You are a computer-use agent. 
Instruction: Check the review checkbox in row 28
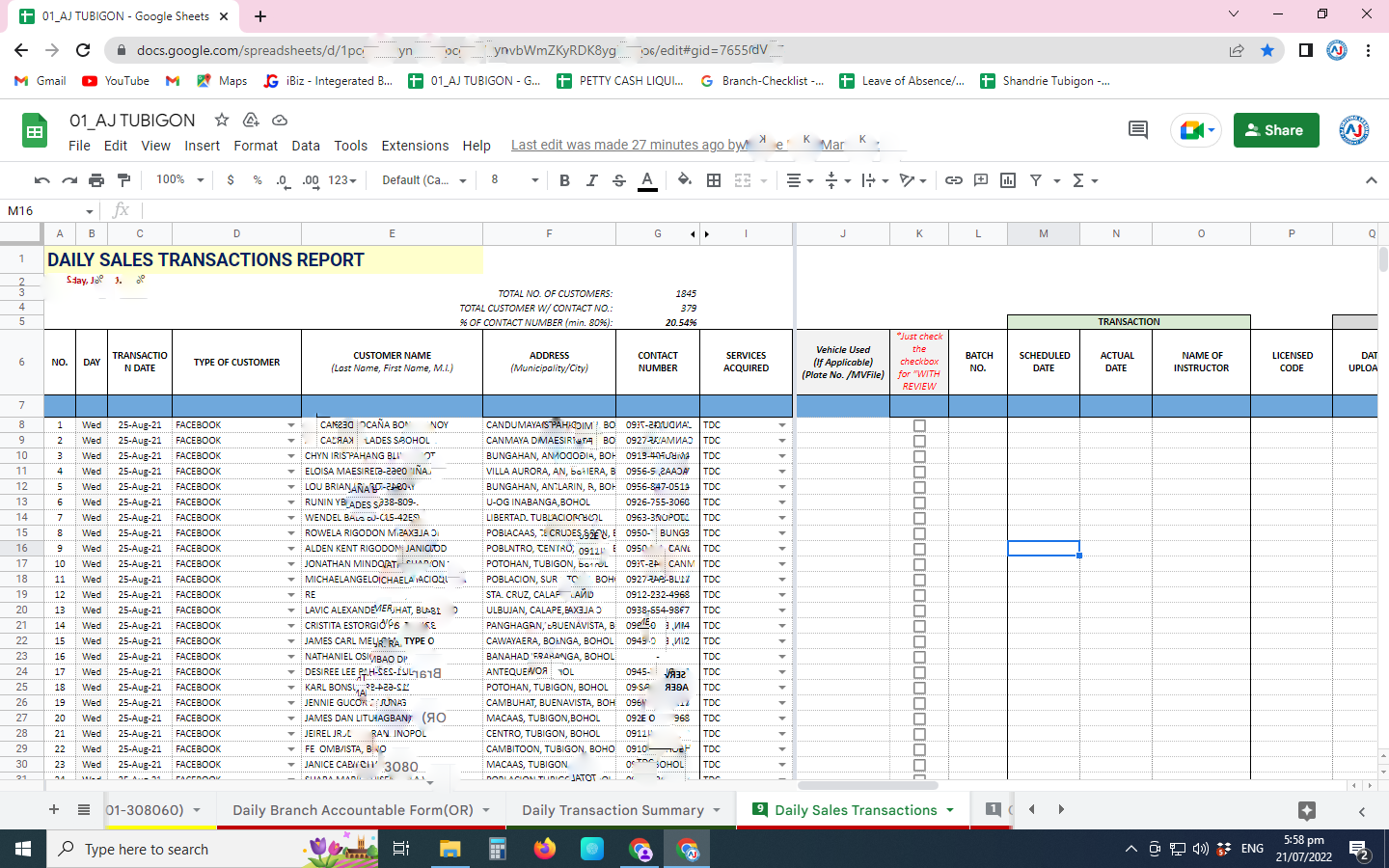click(x=919, y=734)
